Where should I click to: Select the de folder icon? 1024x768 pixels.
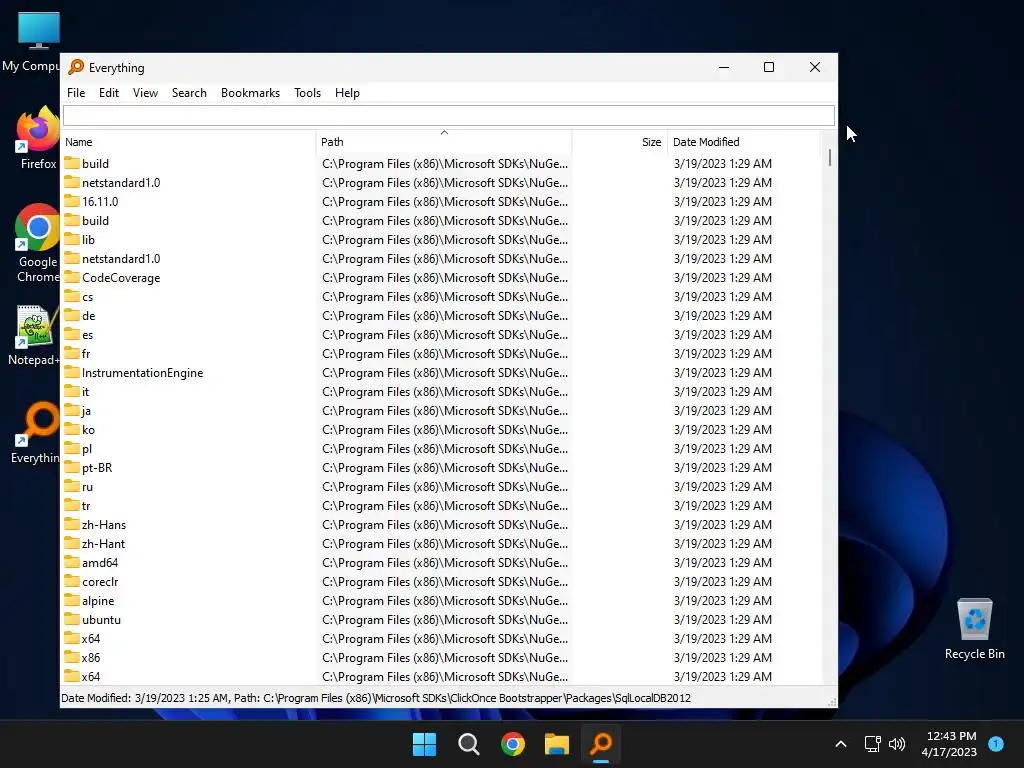72,315
